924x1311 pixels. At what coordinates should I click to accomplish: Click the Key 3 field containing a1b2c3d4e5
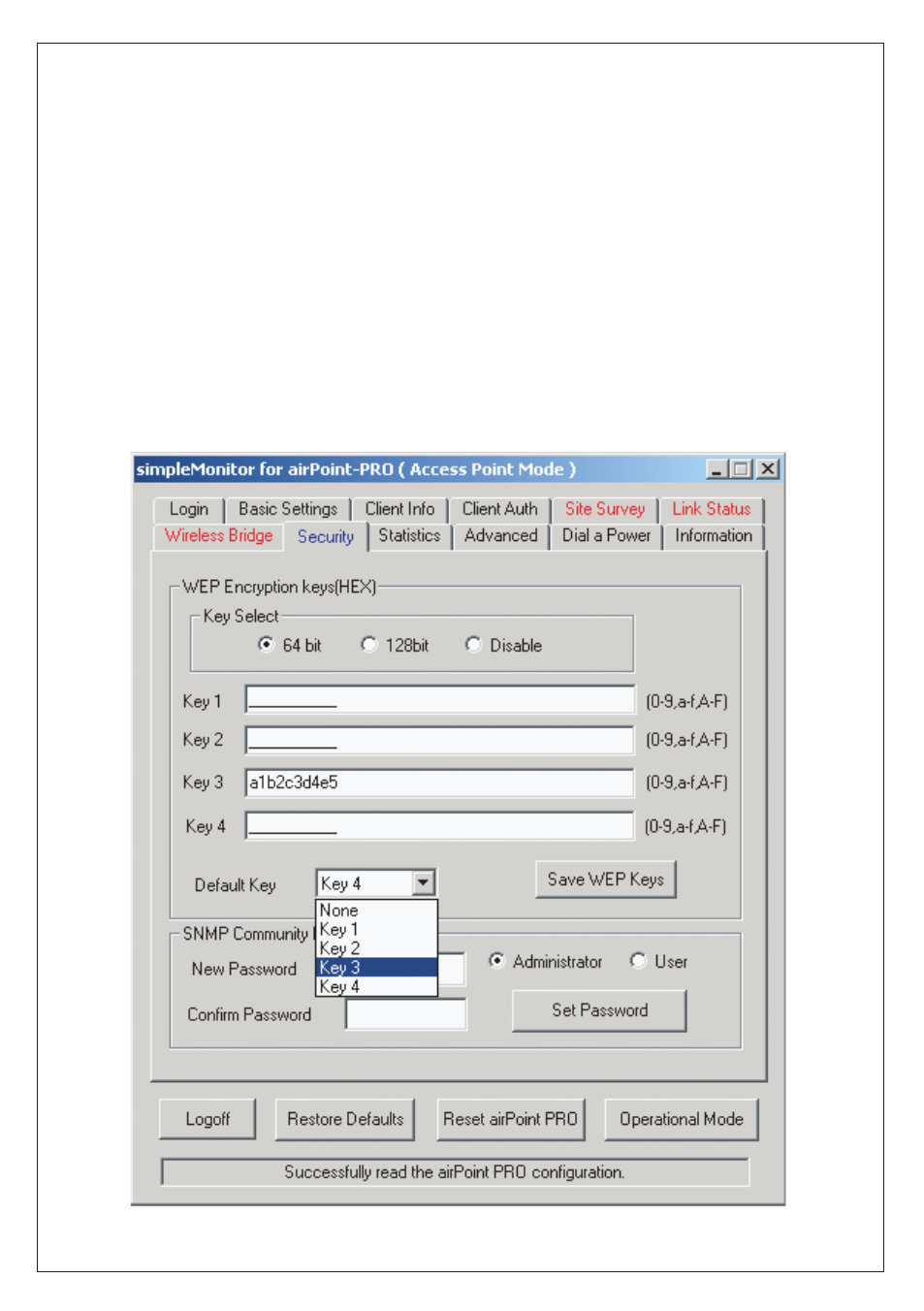[440, 783]
